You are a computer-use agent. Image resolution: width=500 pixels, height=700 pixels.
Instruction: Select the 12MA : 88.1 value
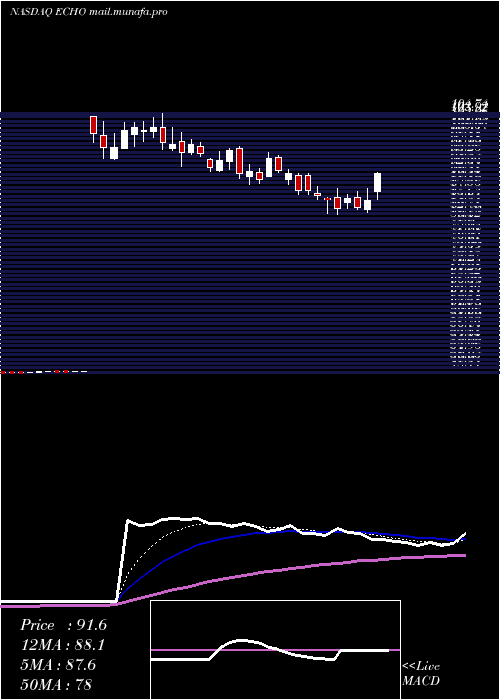click(63, 645)
